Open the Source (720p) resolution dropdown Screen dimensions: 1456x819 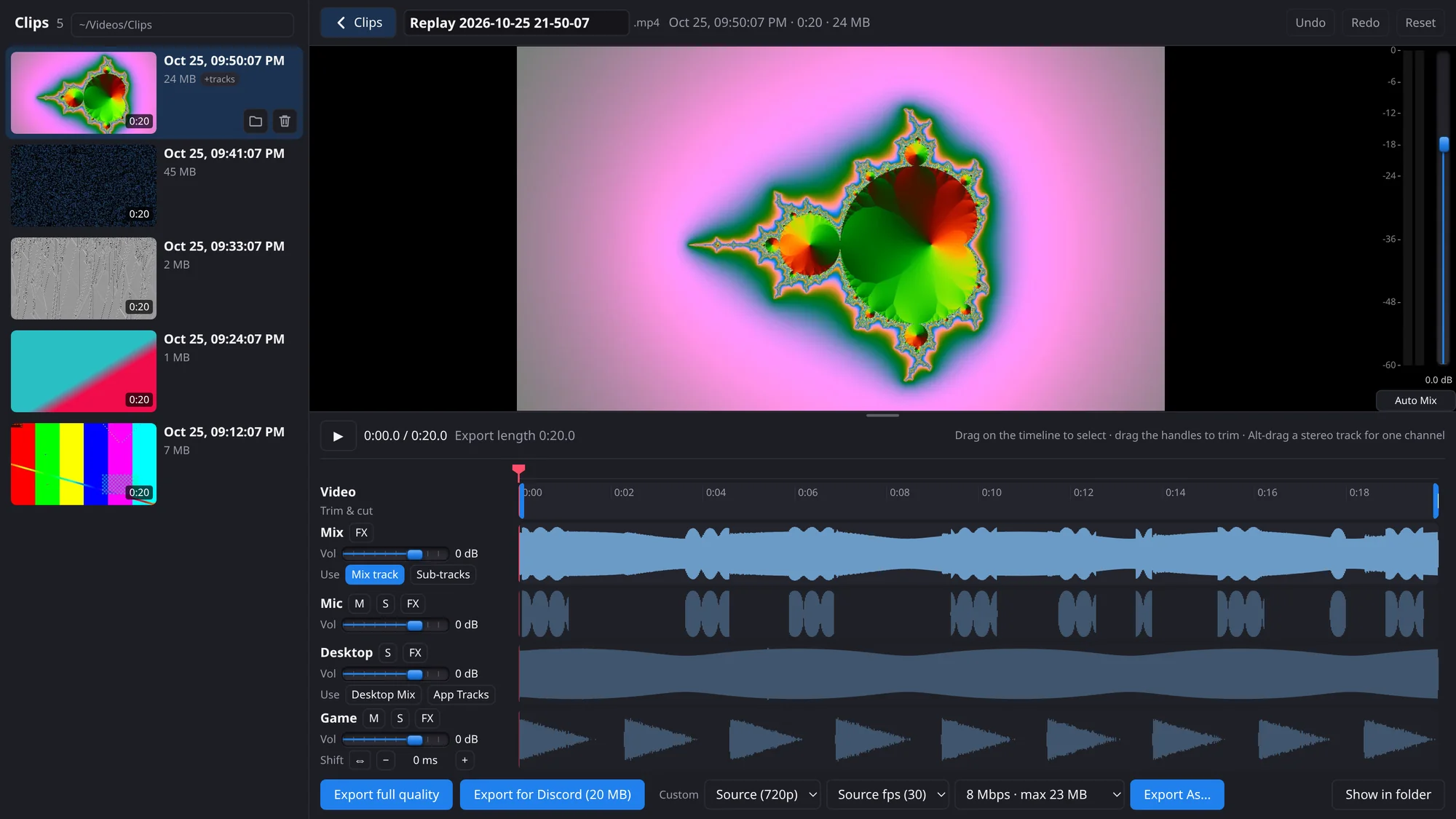pos(763,795)
